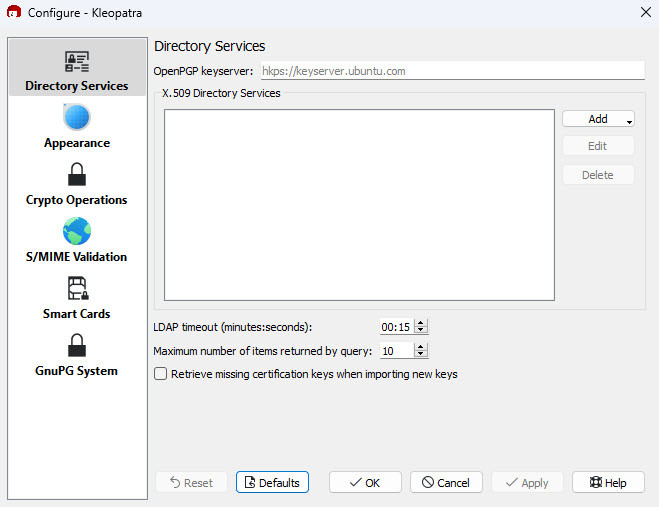
Task: Click the Help lifebuoy button
Action: click(x=608, y=482)
